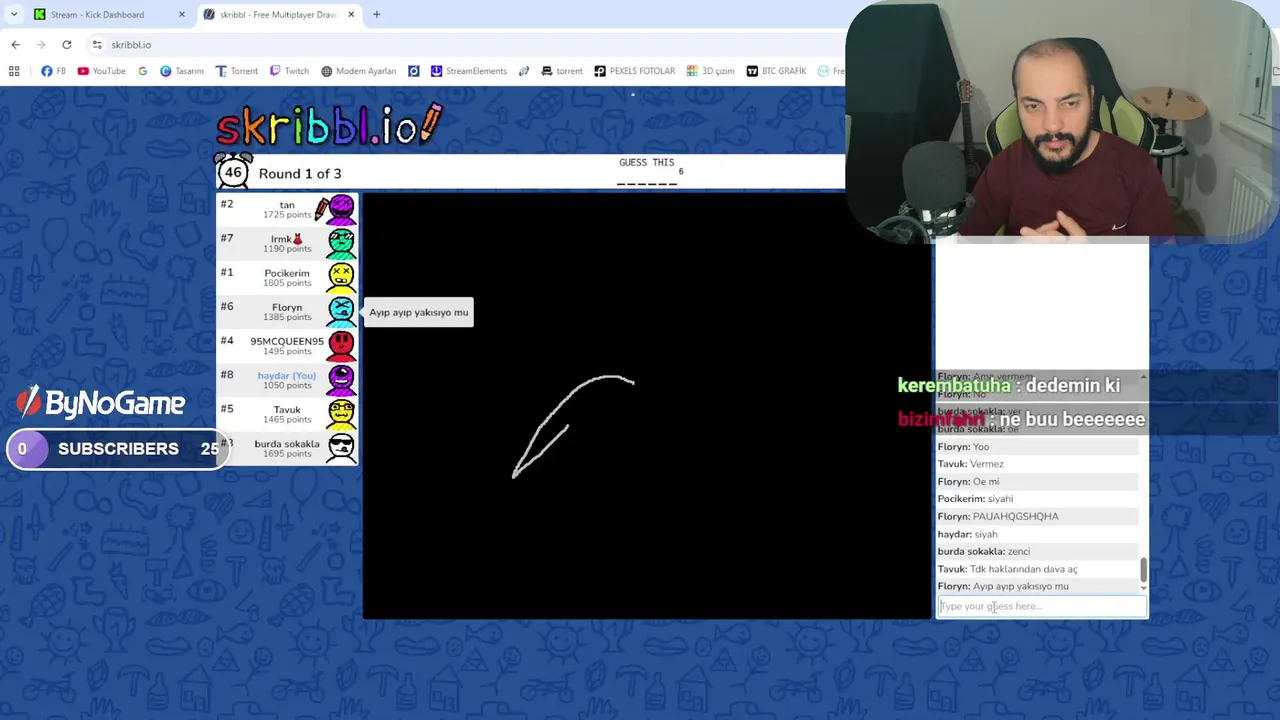
Task: Reload the skribbl.io page
Action: 67,45
